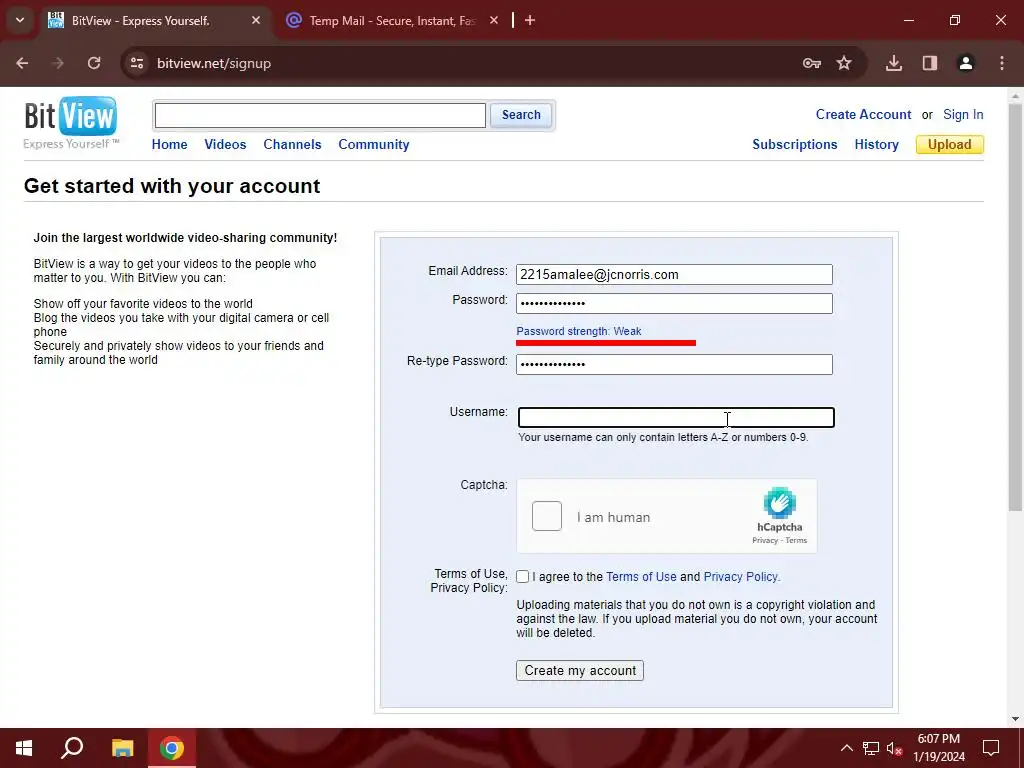Viewport: 1024px width, 768px height.
Task: Open File Explorer from the taskbar
Action: click(122, 748)
